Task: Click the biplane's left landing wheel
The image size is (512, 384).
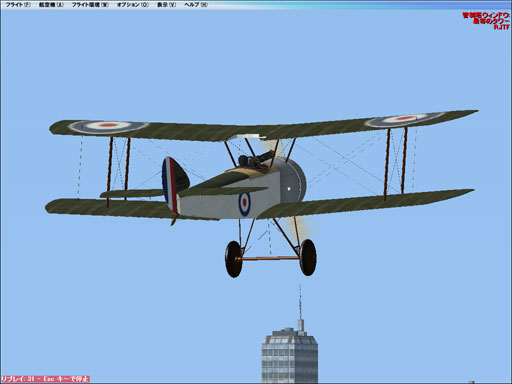Action: tap(234, 259)
